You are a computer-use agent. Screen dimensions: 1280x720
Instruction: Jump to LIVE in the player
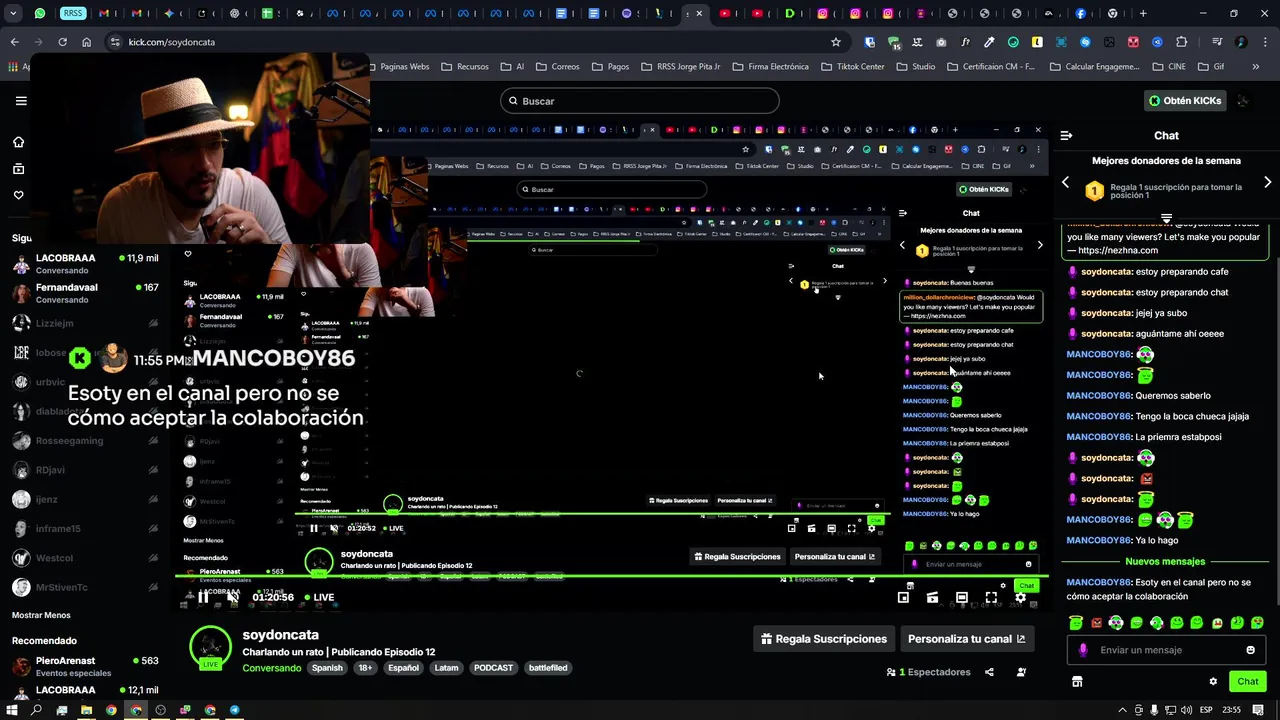pyautogui.click(x=320, y=597)
